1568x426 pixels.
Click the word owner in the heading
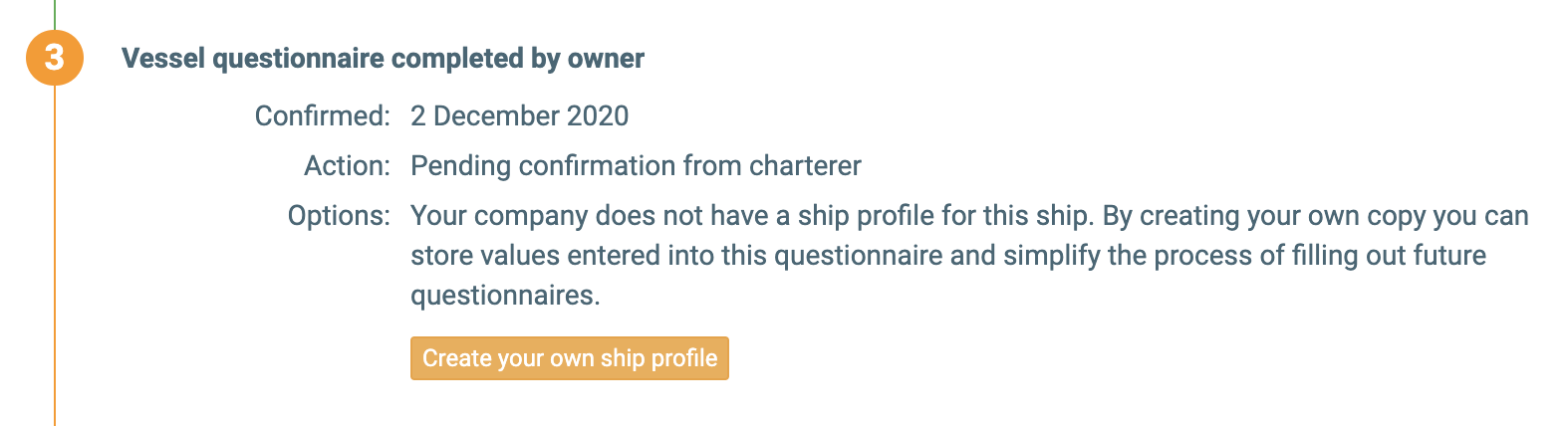pyautogui.click(x=606, y=59)
